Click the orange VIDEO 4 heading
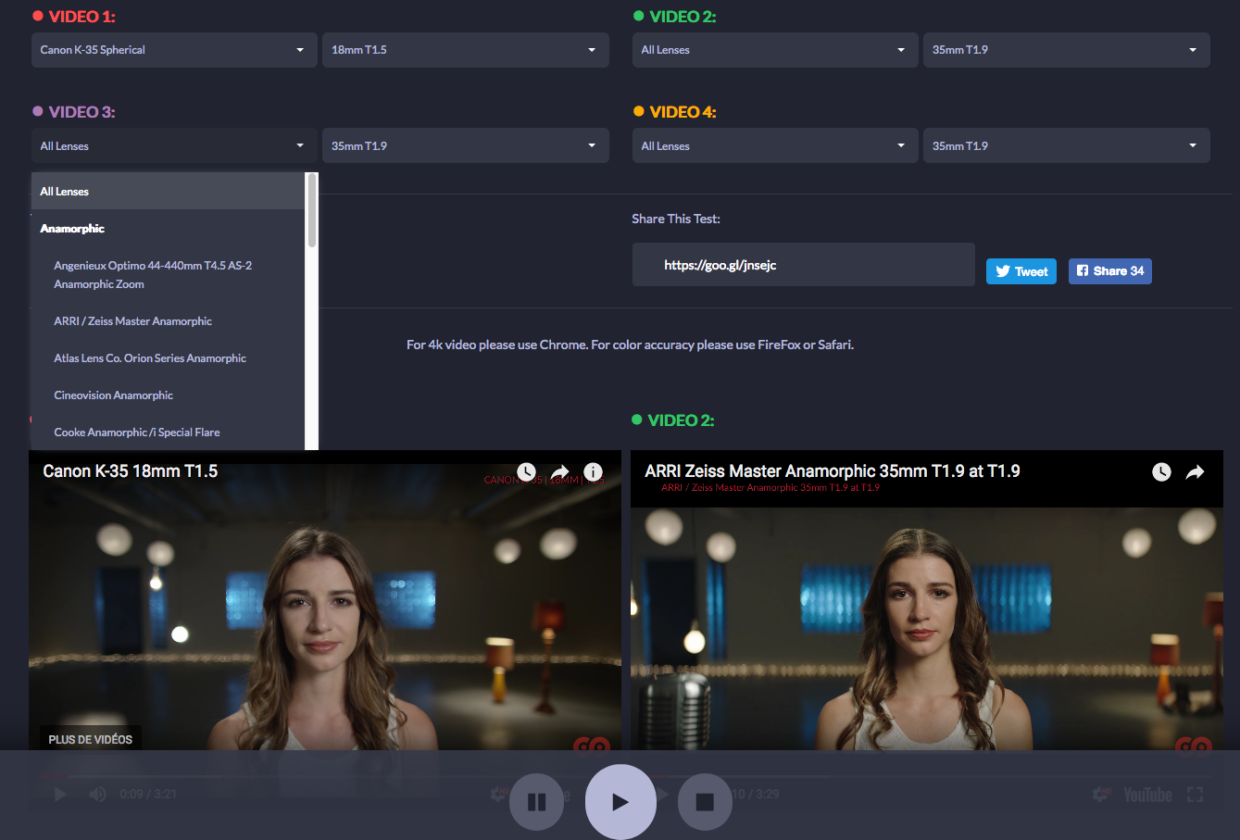The image size is (1240, 840). coord(675,112)
